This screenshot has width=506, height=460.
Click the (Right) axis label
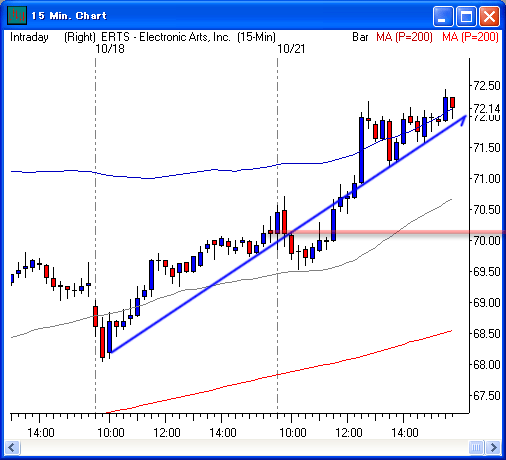point(80,37)
